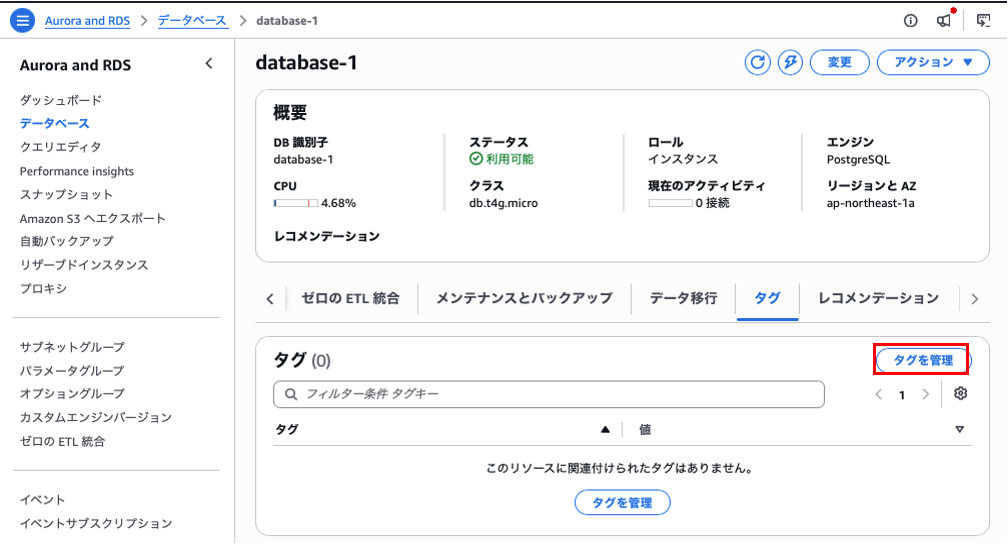The width and height of the screenshot is (1008, 544).
Task: Click page number 1 in pagination
Action: tap(902, 395)
